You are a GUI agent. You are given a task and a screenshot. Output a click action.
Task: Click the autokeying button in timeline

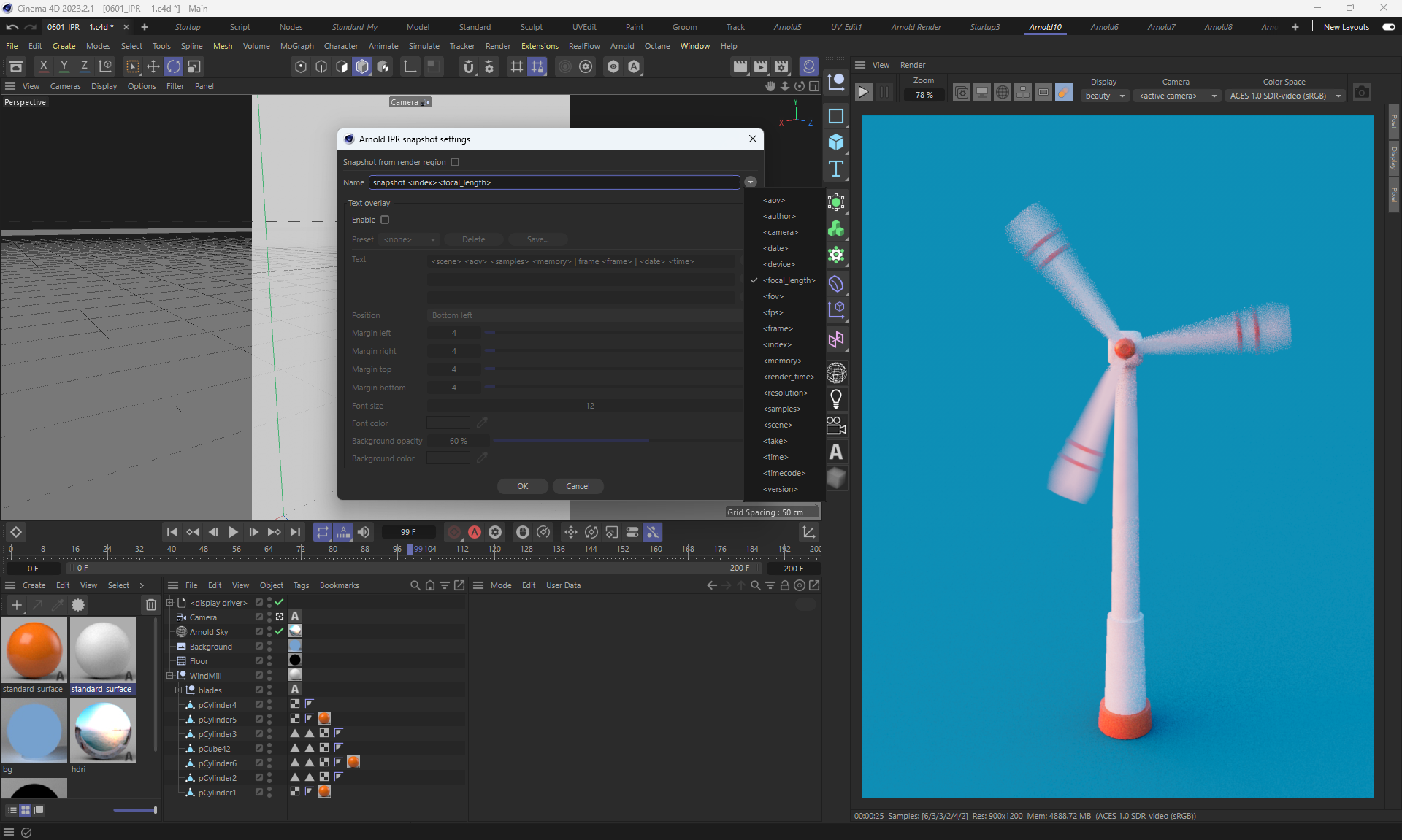[475, 532]
